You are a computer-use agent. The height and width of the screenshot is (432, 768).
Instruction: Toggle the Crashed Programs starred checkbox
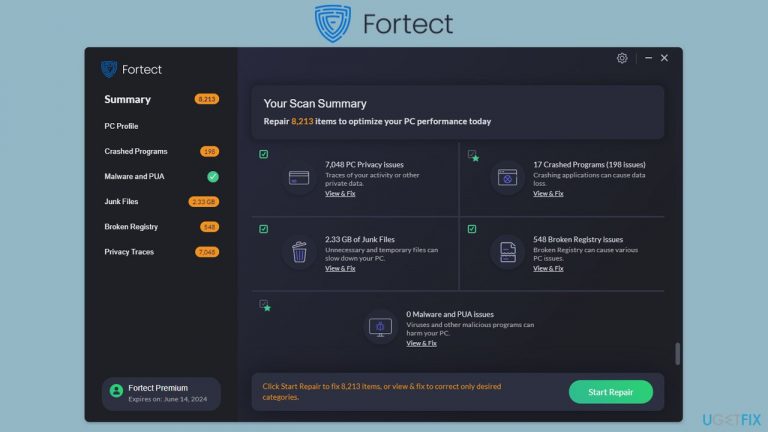pyautogui.click(x=473, y=156)
